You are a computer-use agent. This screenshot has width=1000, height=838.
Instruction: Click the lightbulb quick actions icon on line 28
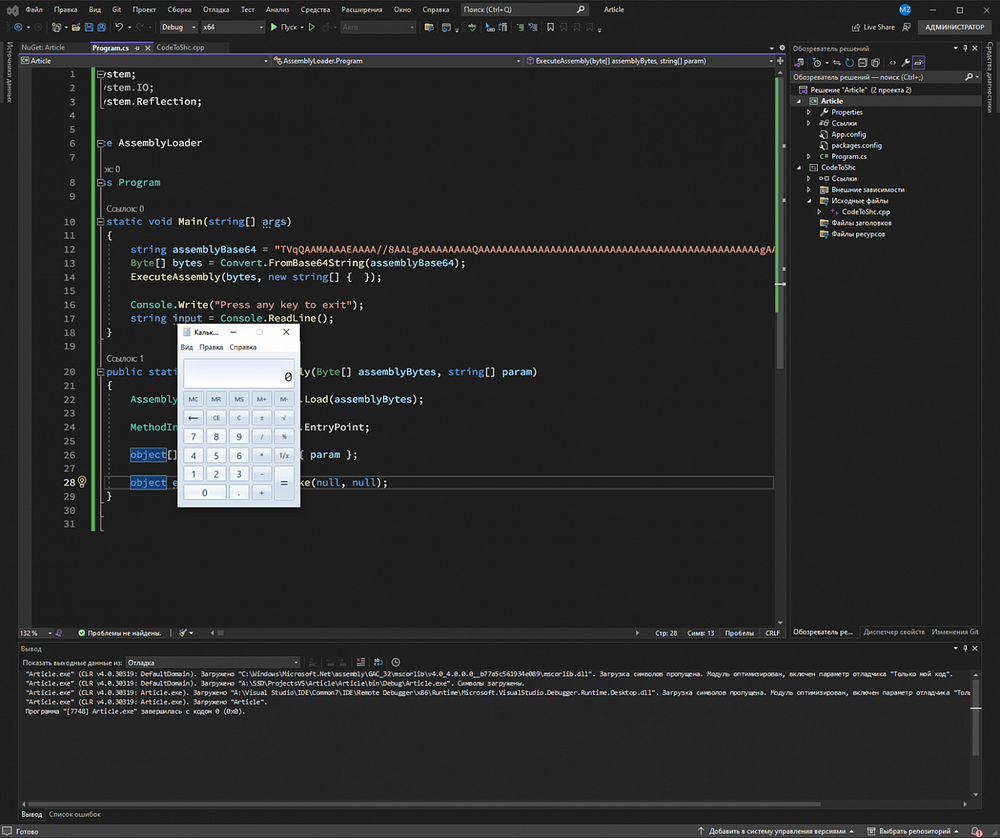tap(83, 482)
